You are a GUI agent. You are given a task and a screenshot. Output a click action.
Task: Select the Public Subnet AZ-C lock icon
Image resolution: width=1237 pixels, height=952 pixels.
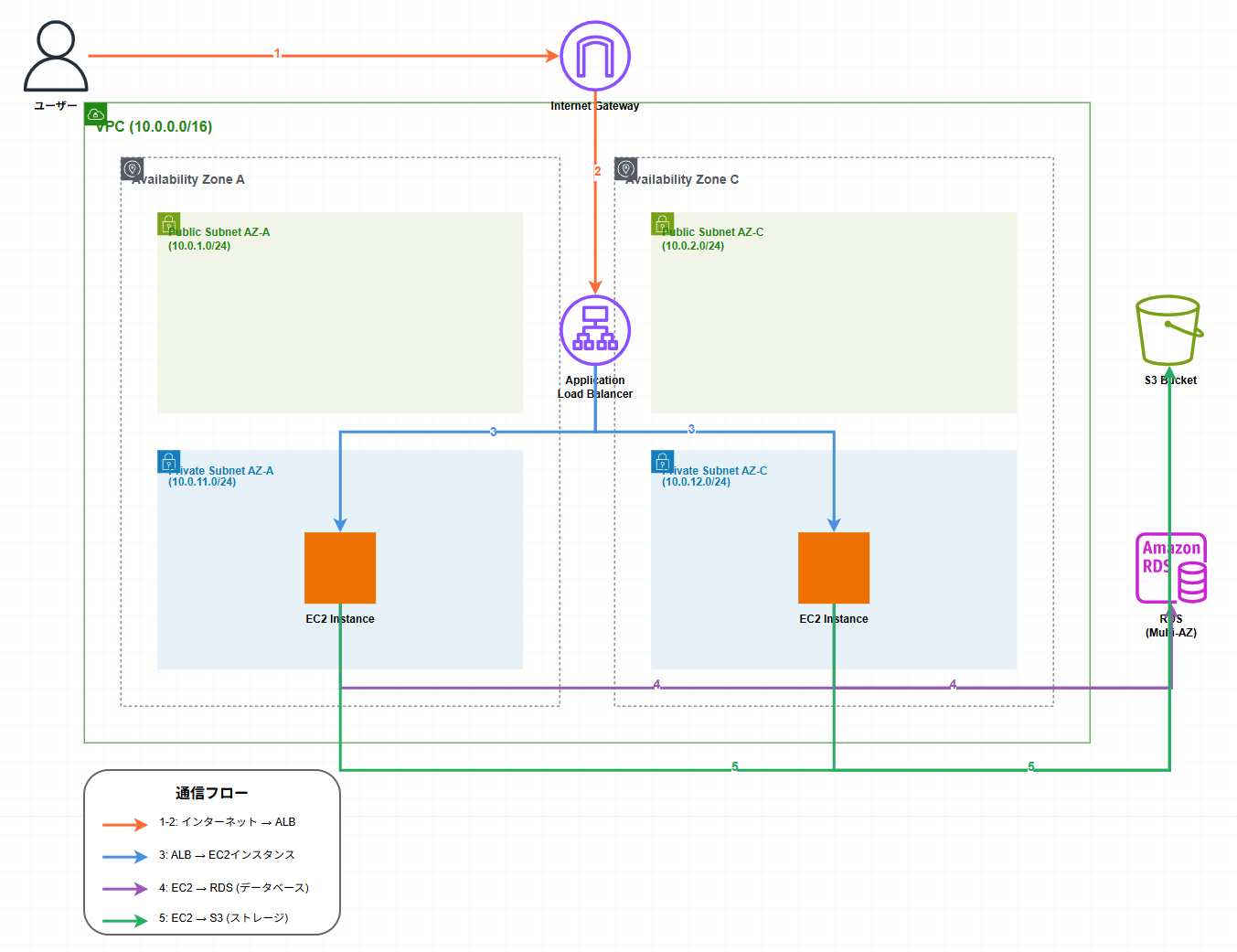662,224
